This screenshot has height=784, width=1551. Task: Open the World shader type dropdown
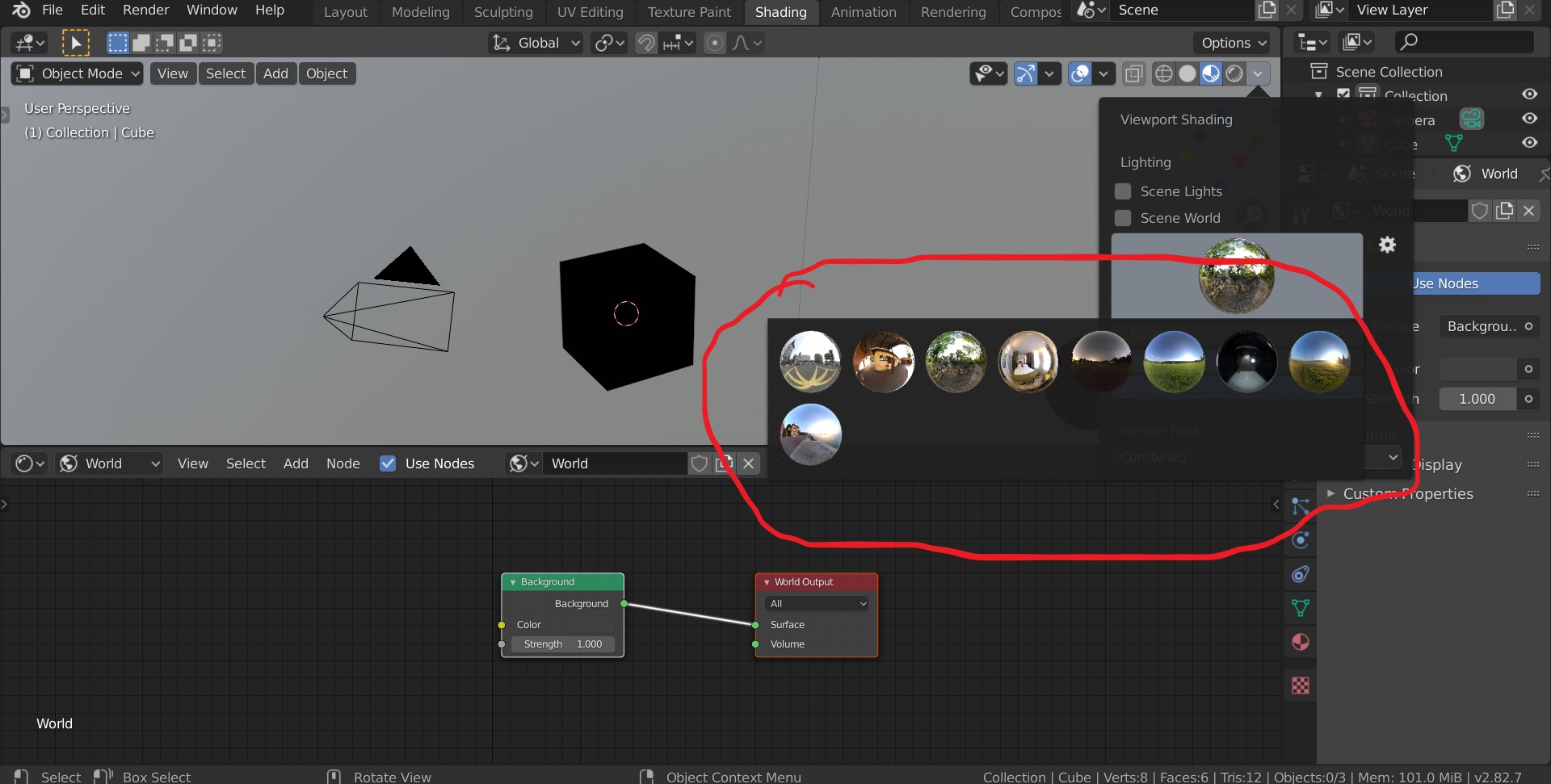[111, 463]
